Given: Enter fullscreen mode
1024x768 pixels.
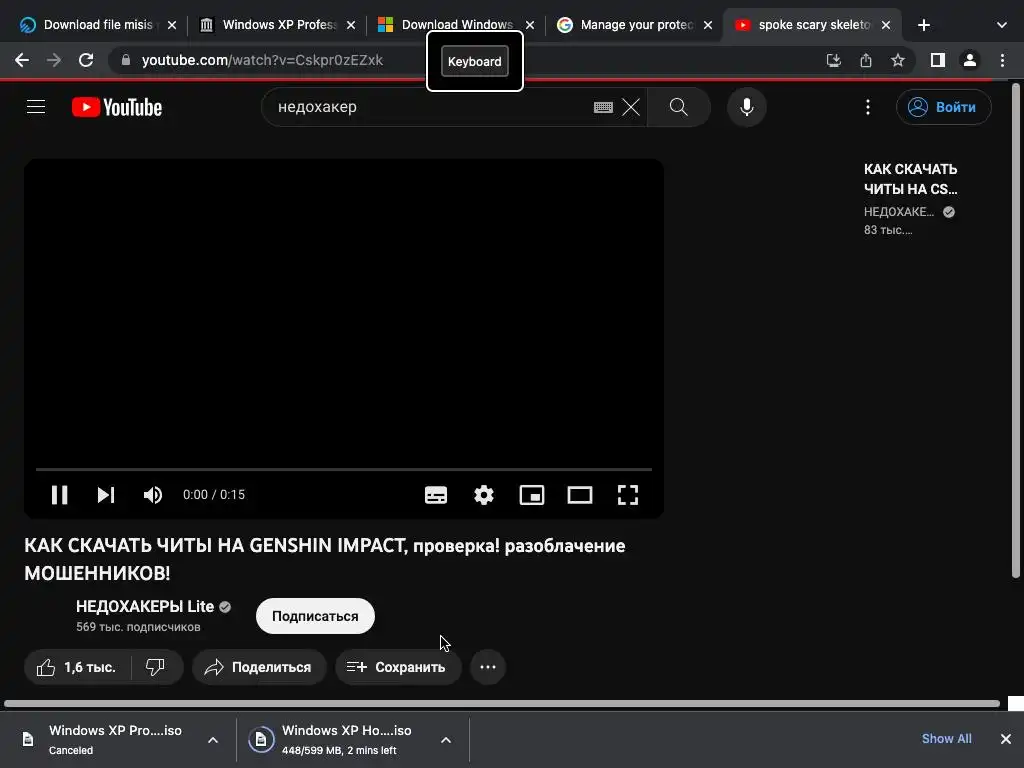Looking at the screenshot, I should pos(628,495).
